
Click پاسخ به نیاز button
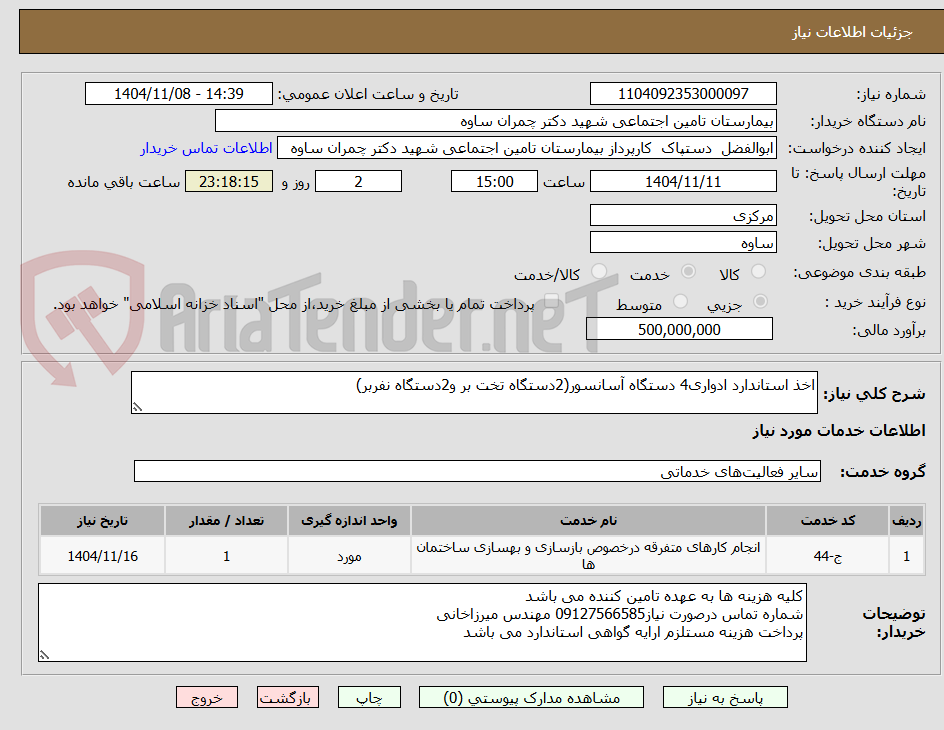coord(725,698)
